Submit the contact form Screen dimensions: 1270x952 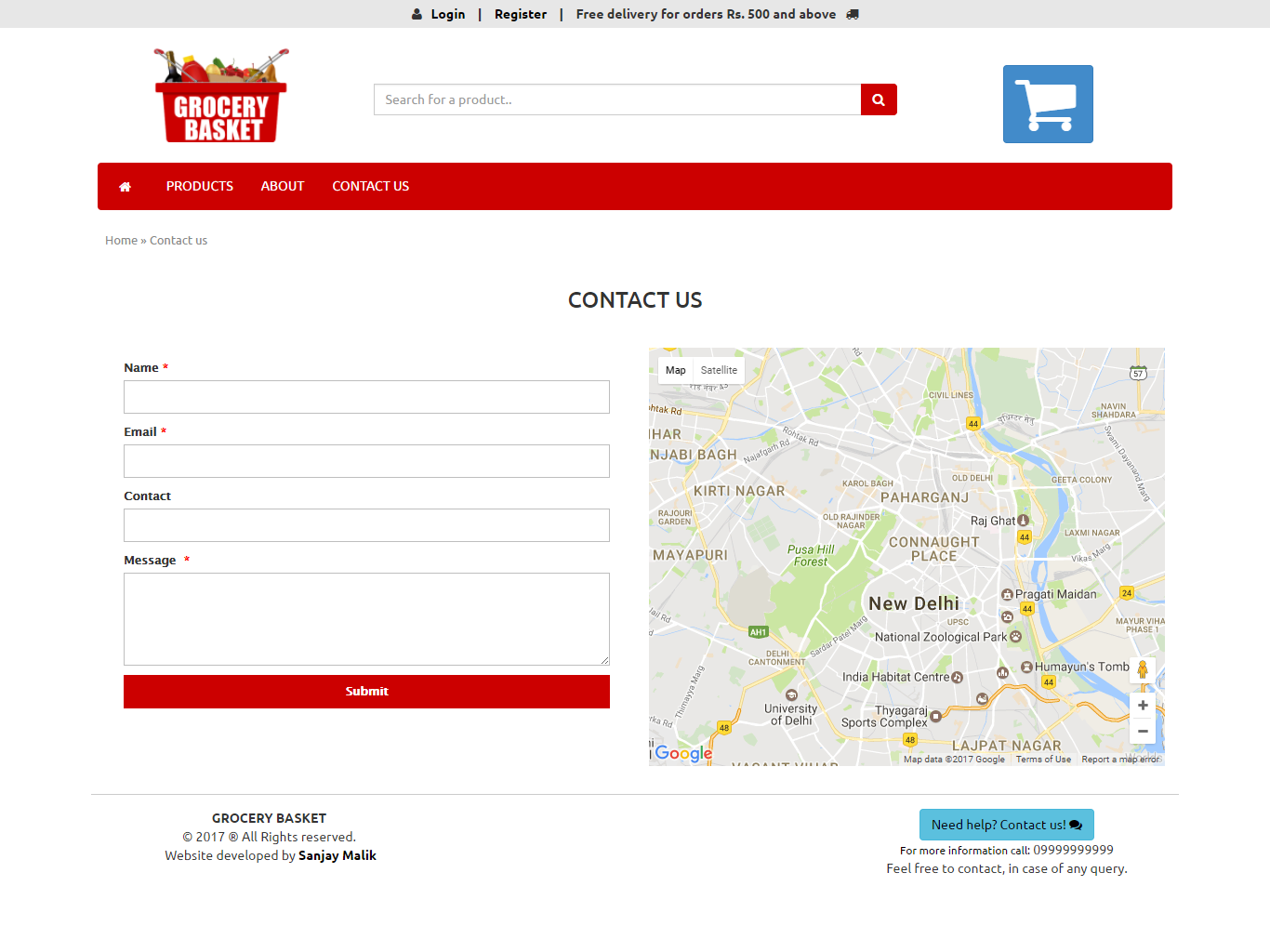366,692
